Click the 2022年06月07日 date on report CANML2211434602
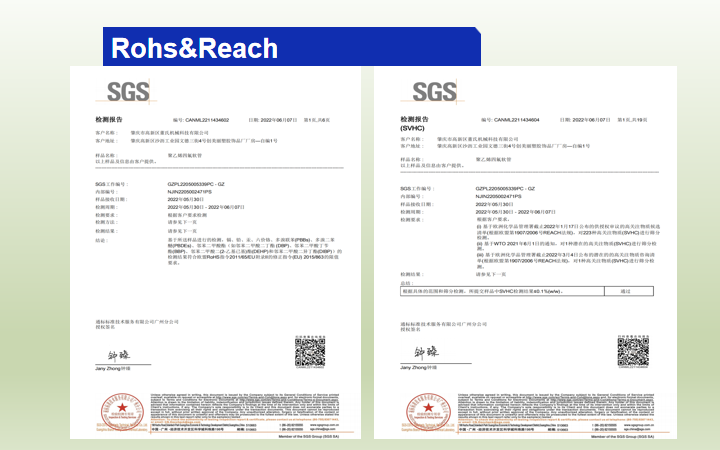The height and width of the screenshot is (450, 720). click(x=279, y=120)
